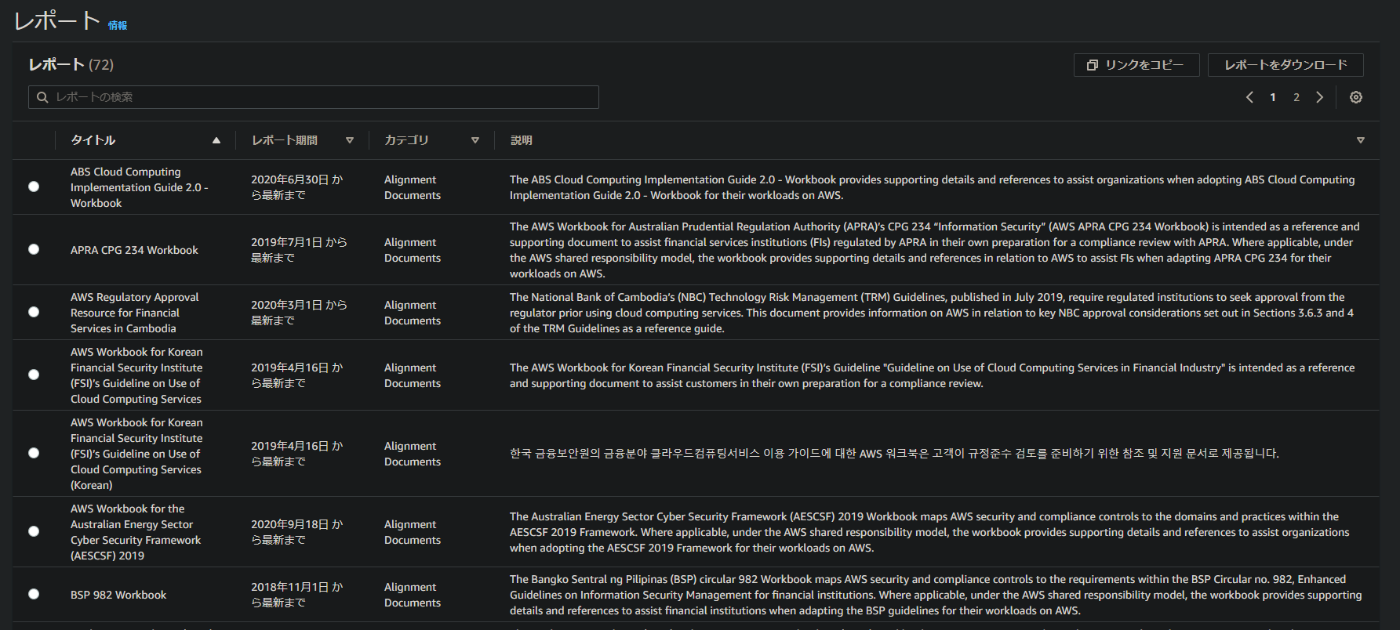Image resolution: width=1400 pixels, height=630 pixels.
Task: Click title 'ABS Cloud Computing Implementation Guide 2.0'
Action: coord(139,187)
